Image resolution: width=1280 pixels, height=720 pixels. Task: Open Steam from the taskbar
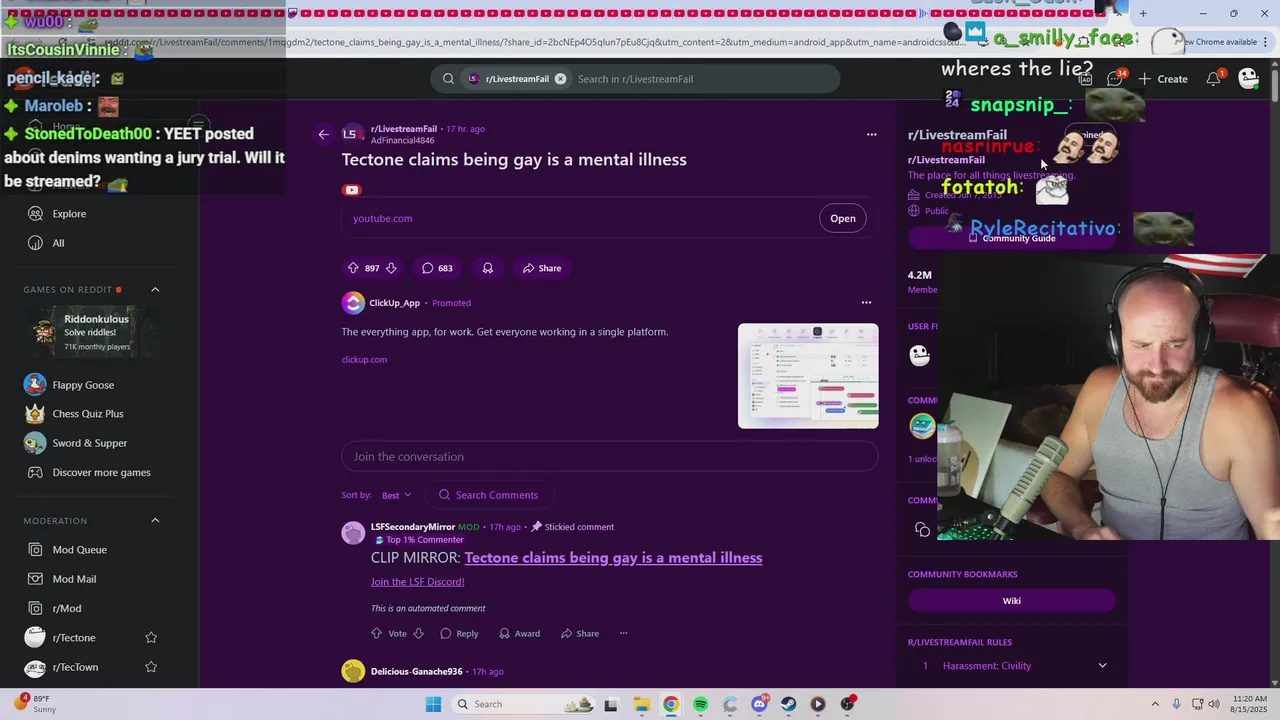point(789,704)
